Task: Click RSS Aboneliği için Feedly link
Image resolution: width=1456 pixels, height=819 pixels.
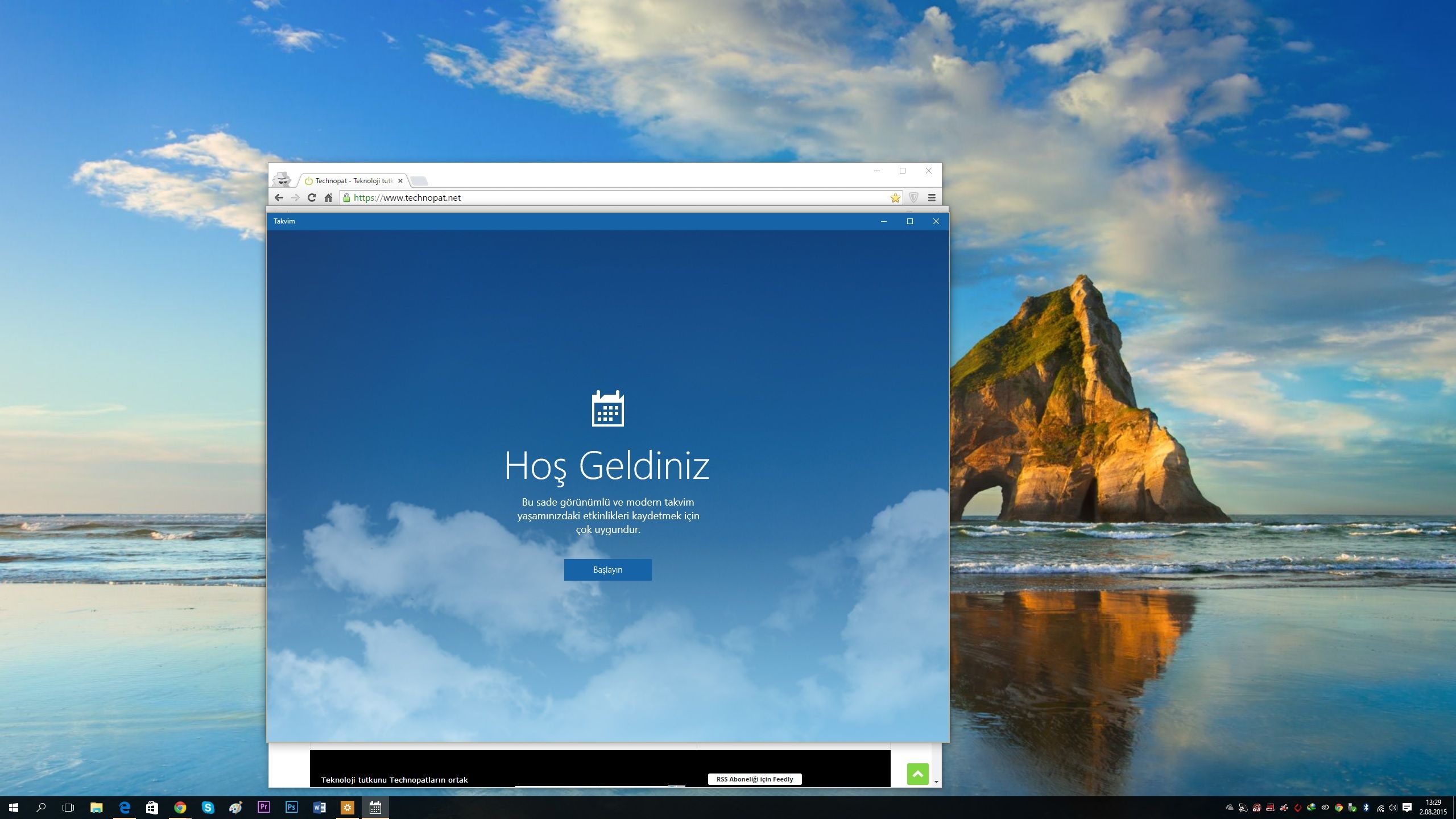Action: click(754, 779)
